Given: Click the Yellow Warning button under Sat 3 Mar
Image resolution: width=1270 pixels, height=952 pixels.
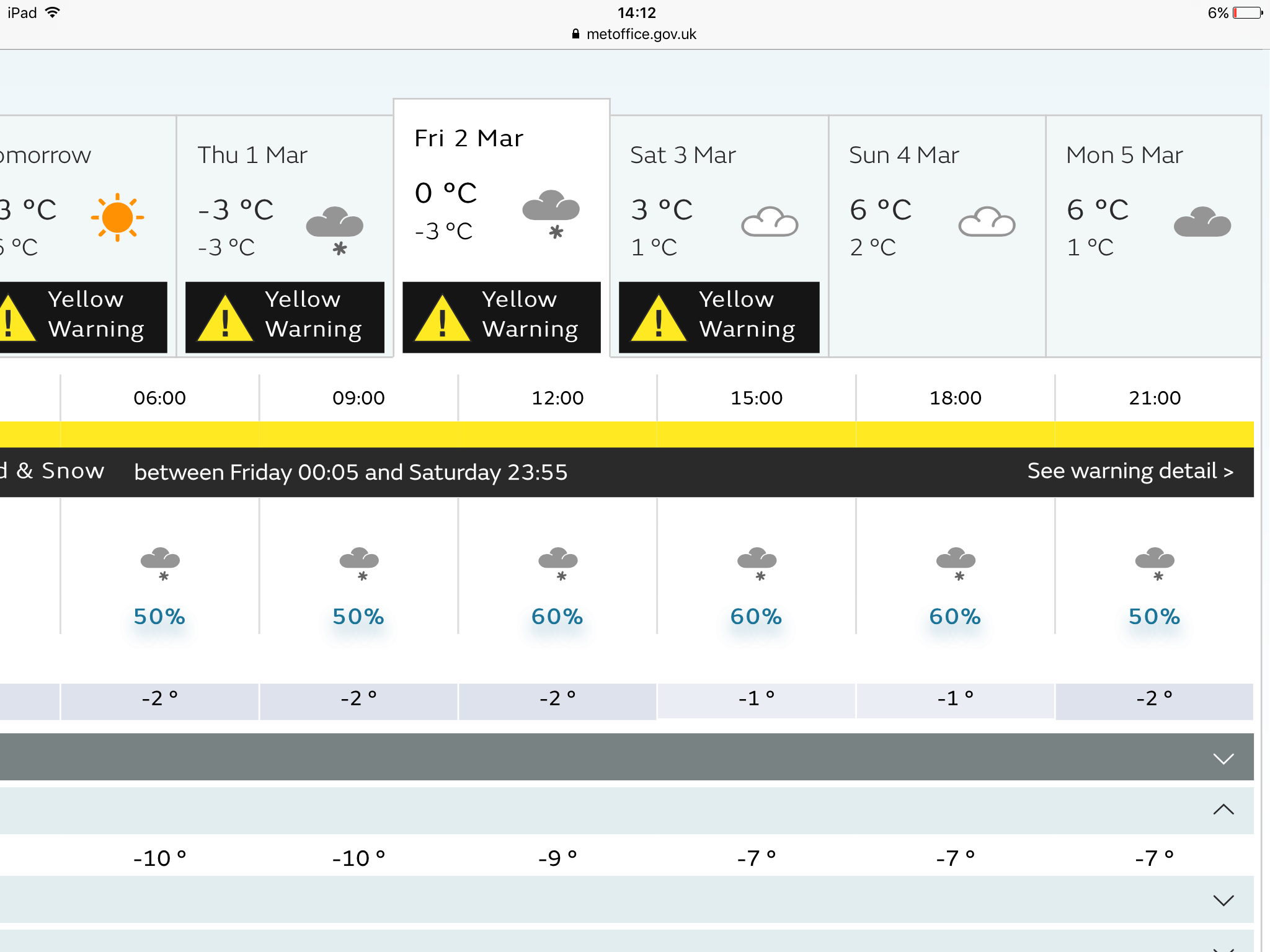Looking at the screenshot, I should [x=719, y=317].
